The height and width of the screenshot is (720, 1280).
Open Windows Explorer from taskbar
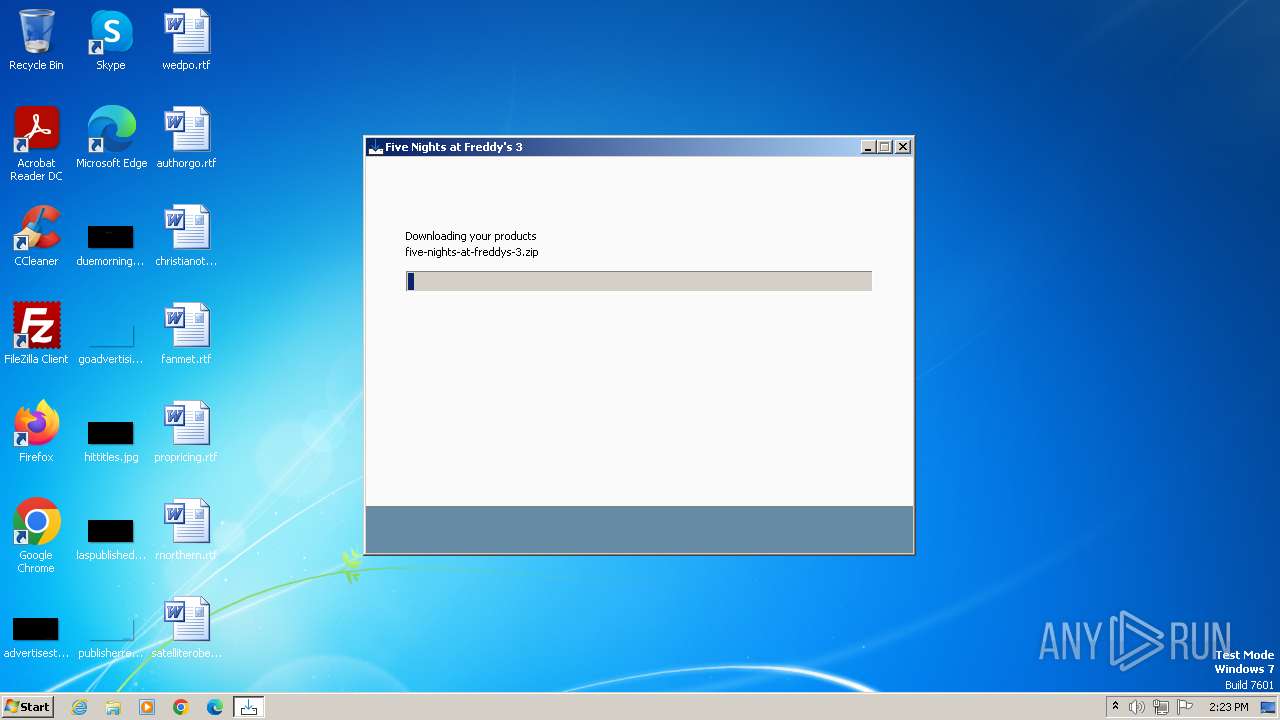113,707
